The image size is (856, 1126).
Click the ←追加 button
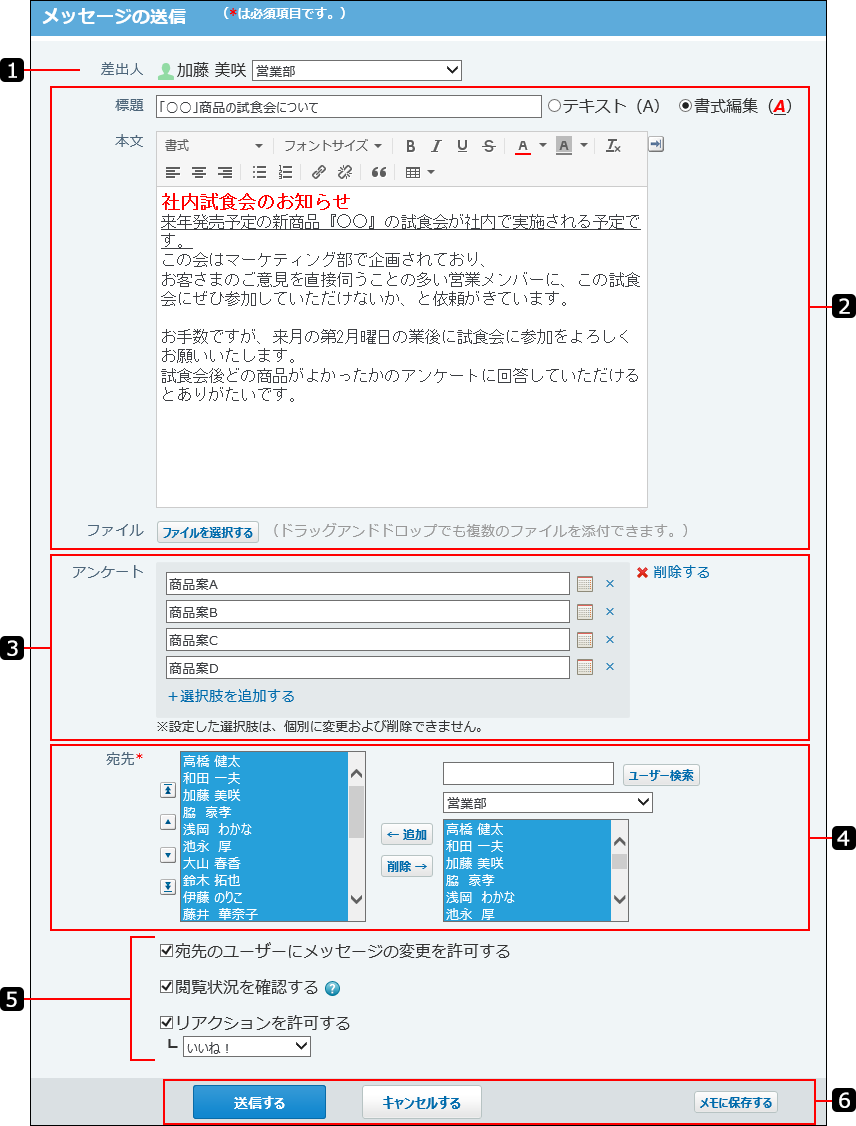click(406, 834)
